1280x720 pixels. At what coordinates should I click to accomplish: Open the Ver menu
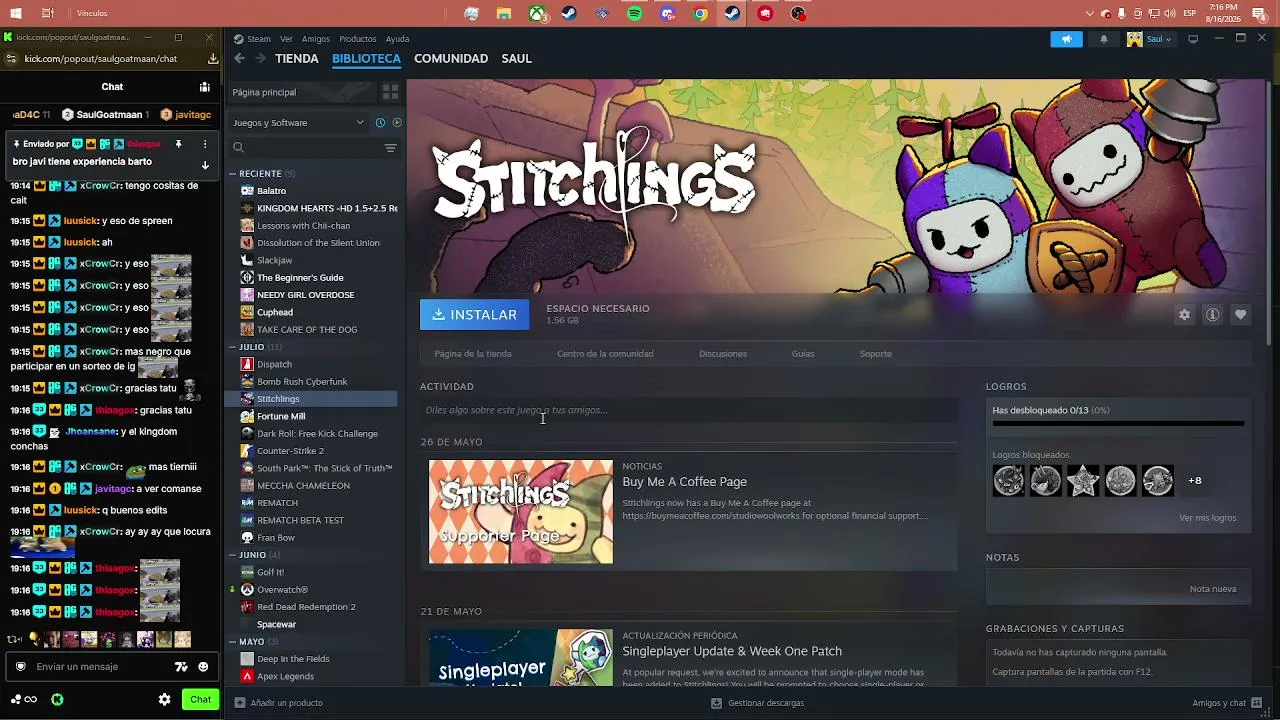287,39
